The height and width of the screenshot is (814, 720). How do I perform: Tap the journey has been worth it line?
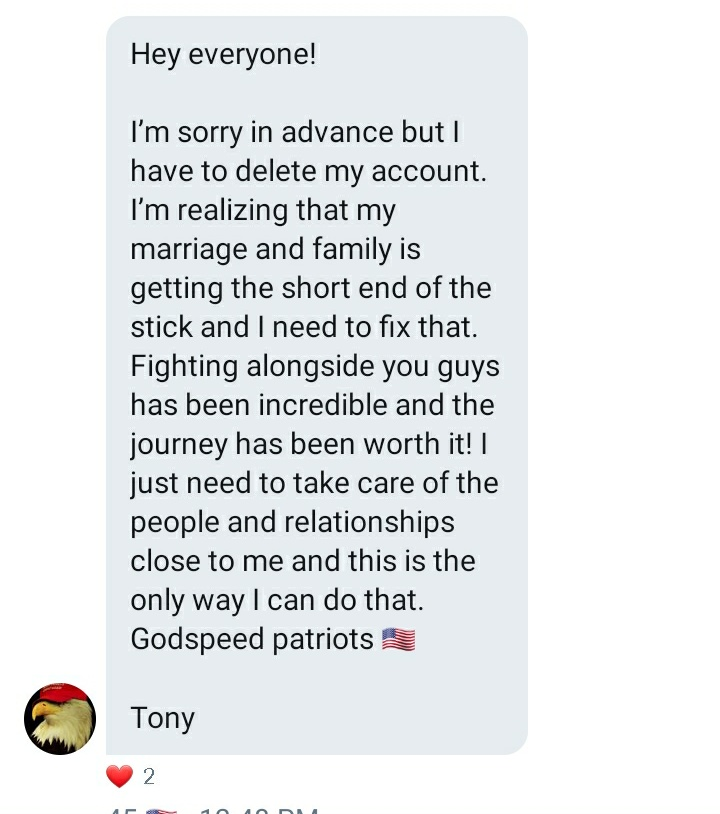309,444
